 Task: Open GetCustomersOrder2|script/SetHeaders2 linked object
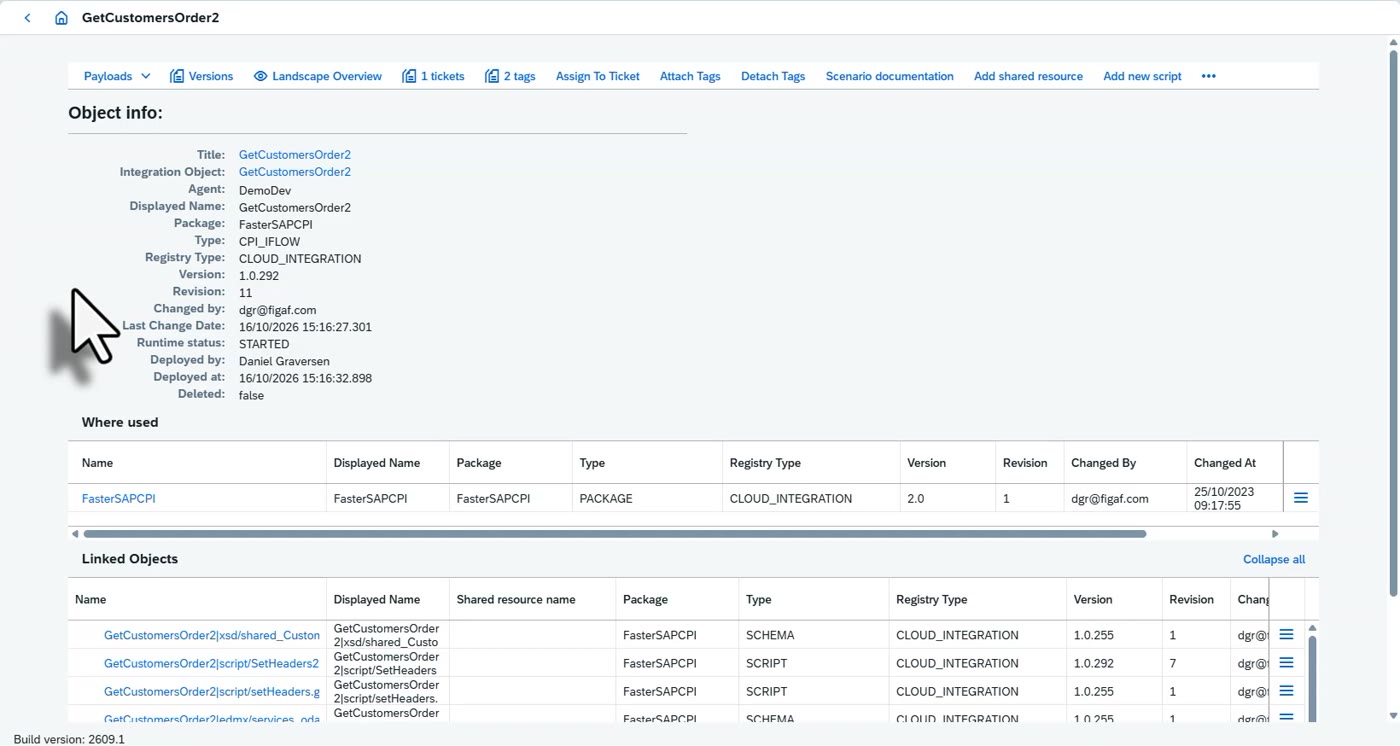[x=212, y=663]
